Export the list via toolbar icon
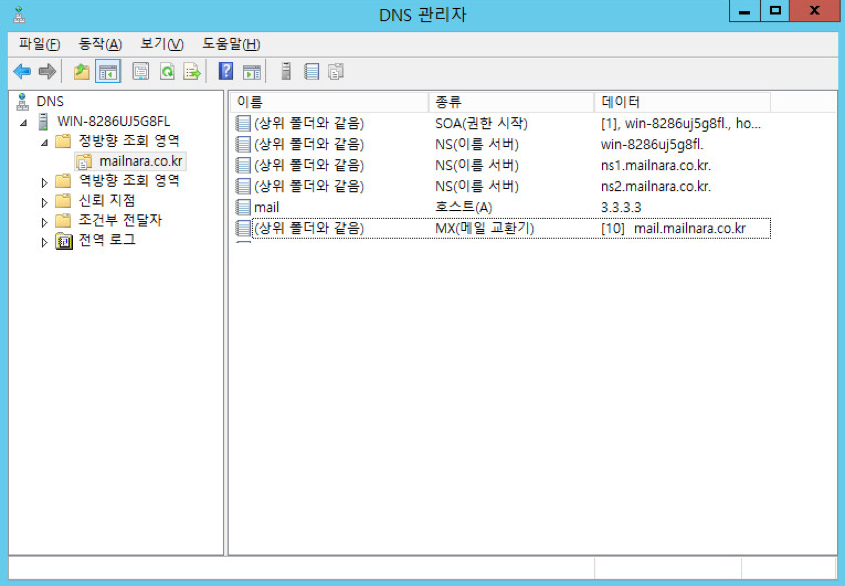The width and height of the screenshot is (845, 586). pyautogui.click(x=192, y=71)
